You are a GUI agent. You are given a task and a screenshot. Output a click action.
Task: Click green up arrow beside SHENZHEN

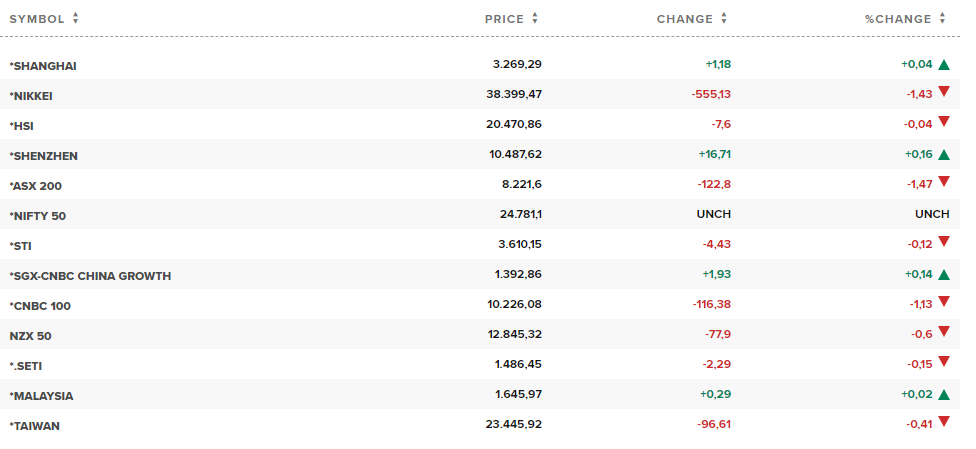[944, 154]
